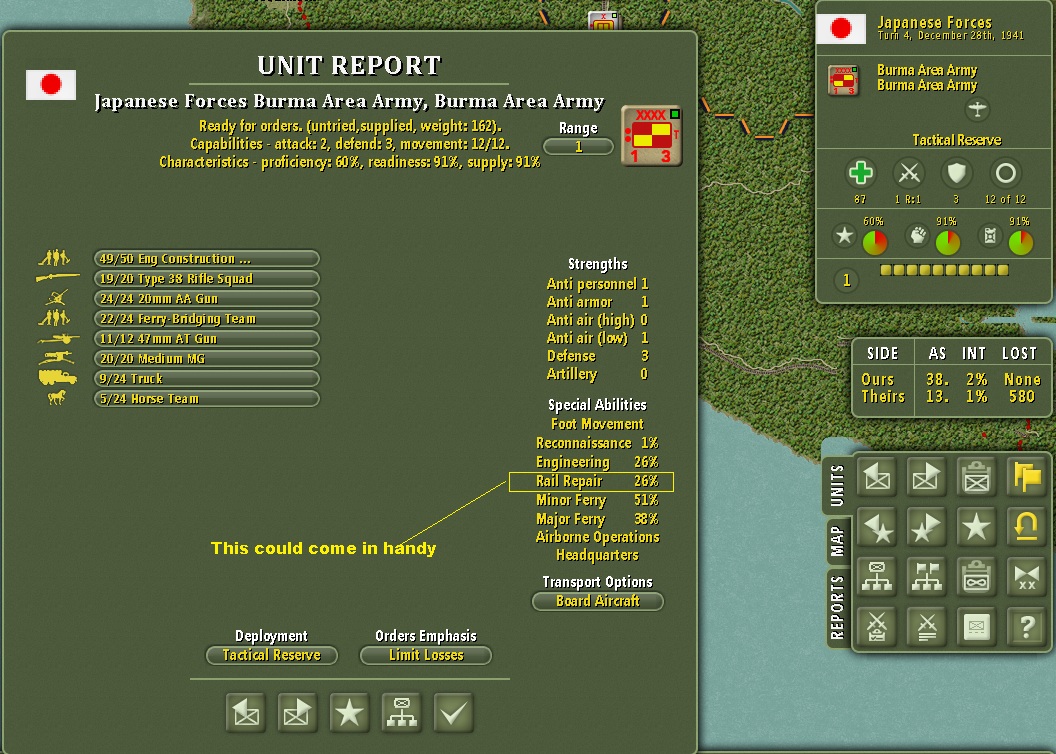Click next formation star-arrow icon in Units grid

(927, 526)
